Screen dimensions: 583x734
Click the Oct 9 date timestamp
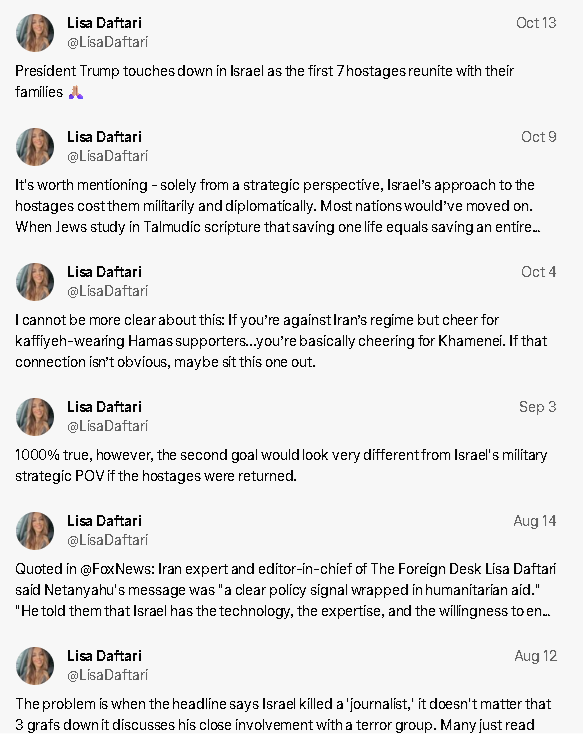pos(539,137)
